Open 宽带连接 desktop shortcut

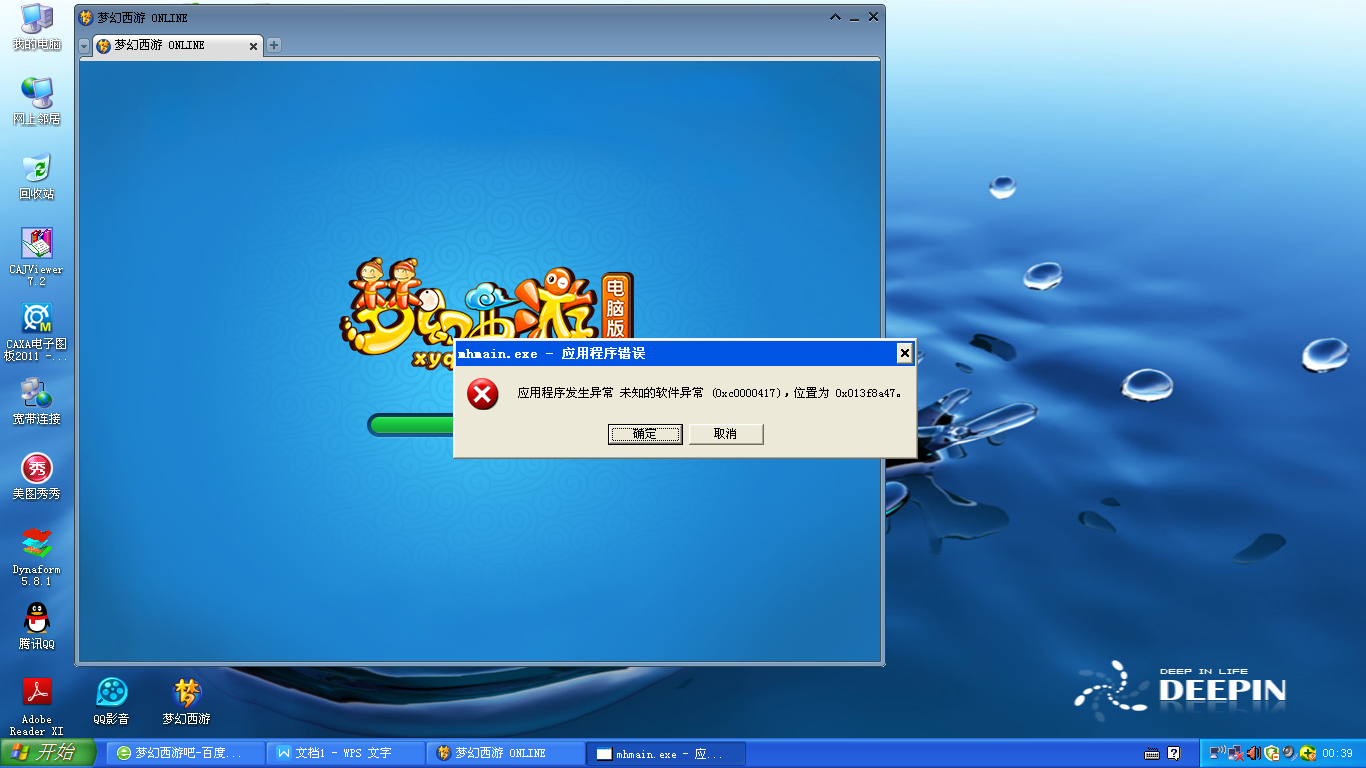click(x=37, y=401)
